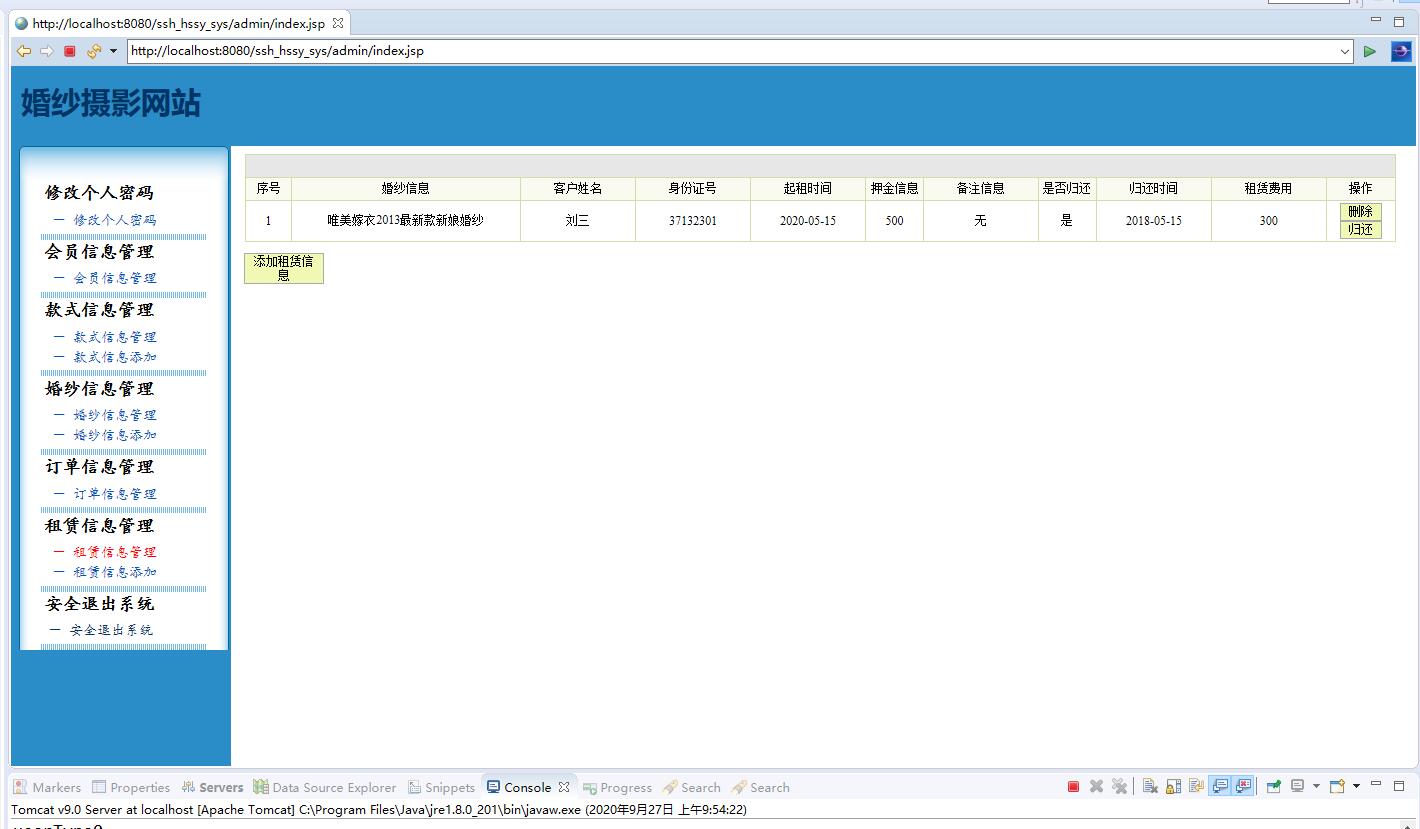Toggle Show Console When Standard Error Changes

(1241, 787)
